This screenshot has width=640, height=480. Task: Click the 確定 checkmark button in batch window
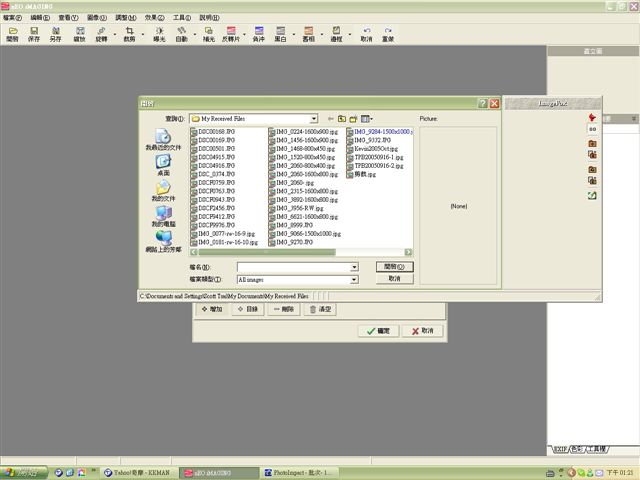click(378, 331)
